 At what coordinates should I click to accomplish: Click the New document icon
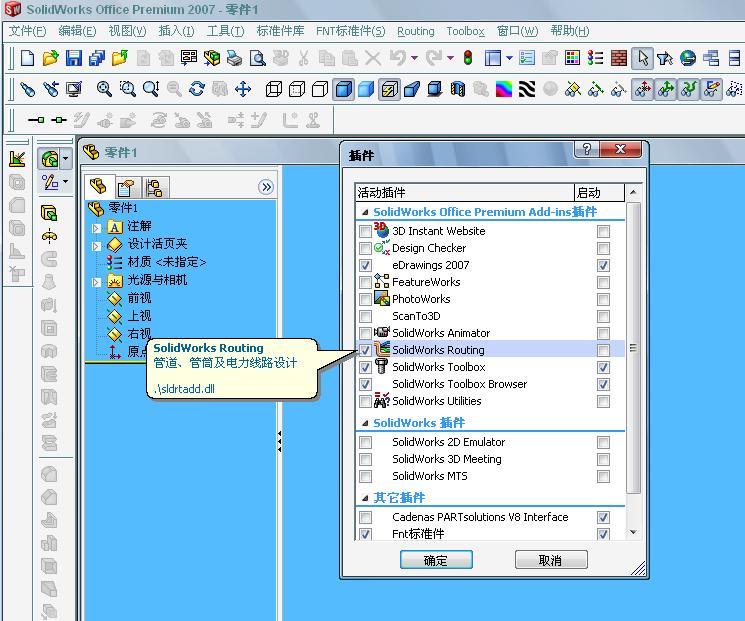pos(28,58)
